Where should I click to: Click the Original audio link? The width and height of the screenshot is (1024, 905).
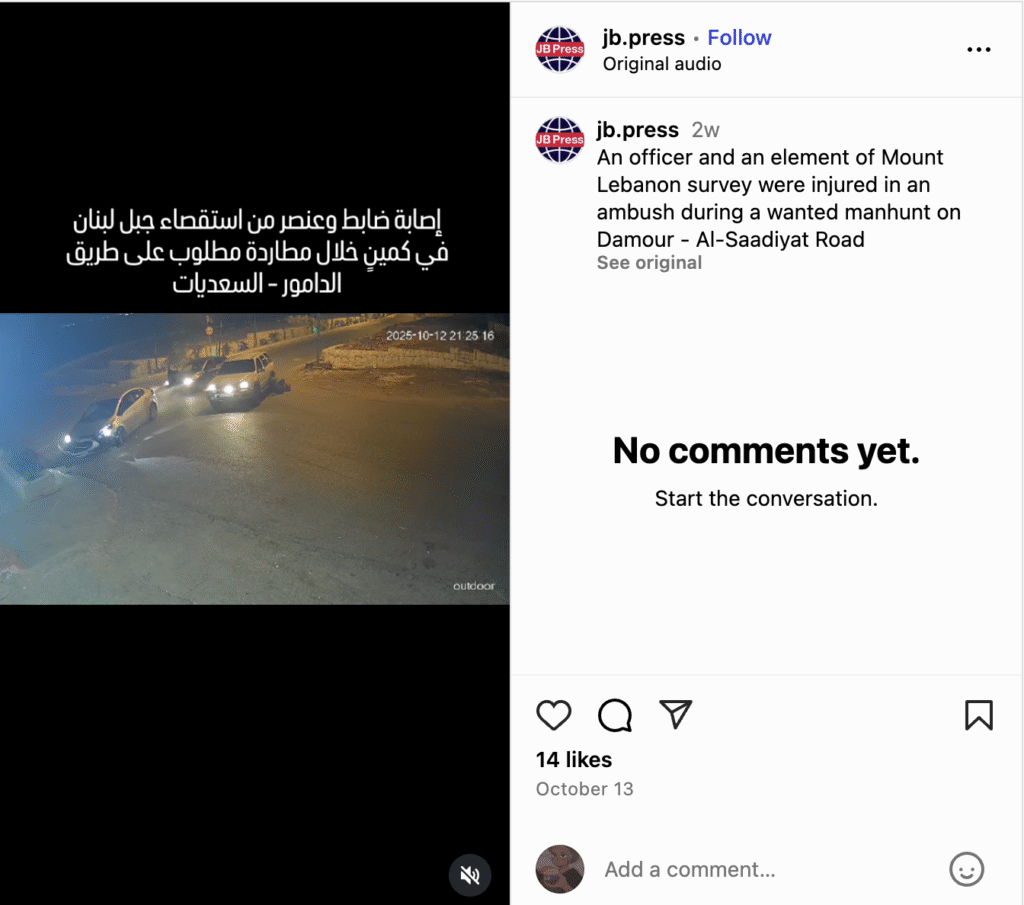[662, 64]
